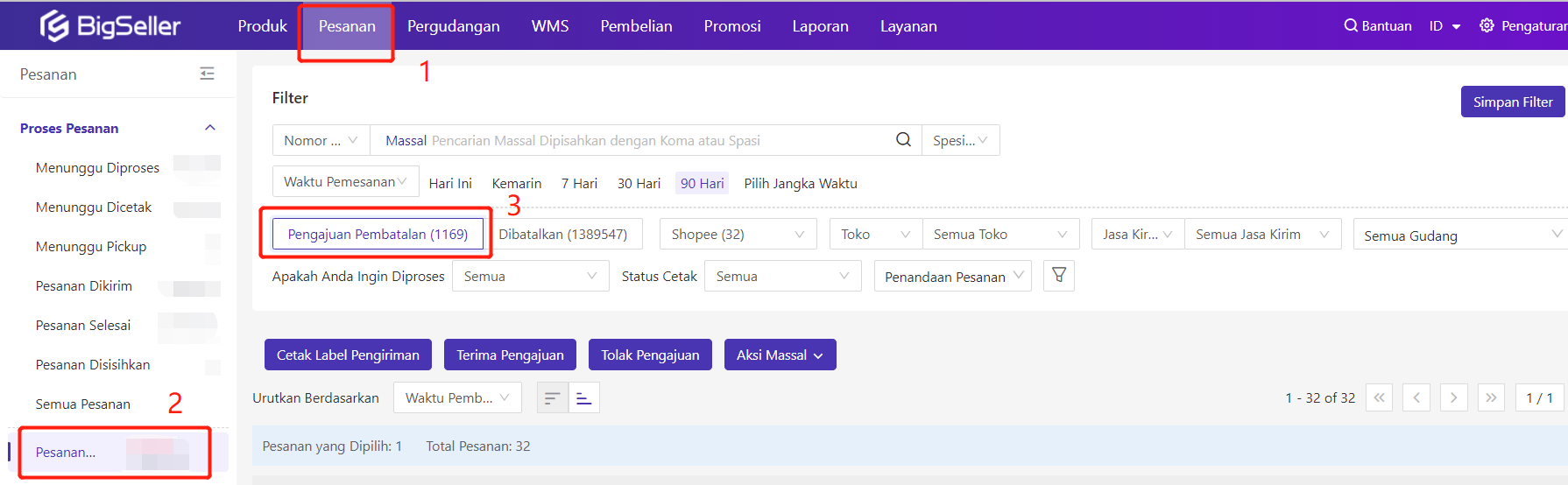Open the Aksi Massal dropdown button
1568x485 pixels.
point(780,355)
